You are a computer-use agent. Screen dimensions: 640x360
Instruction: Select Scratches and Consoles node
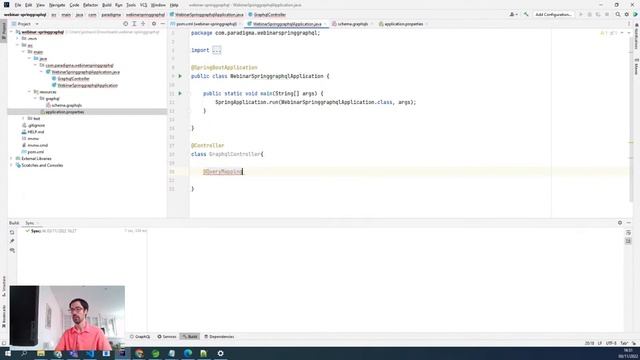pos(42,165)
